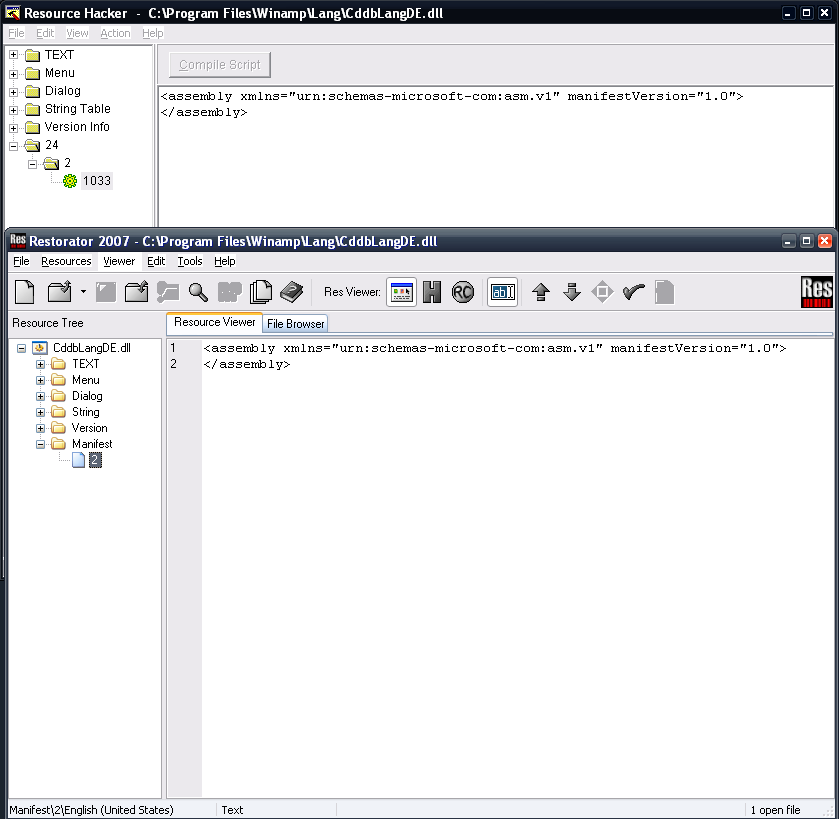Image resolution: width=839 pixels, height=819 pixels.
Task: Collapse Manifest folder in Restorator tree
Action: tap(40, 445)
